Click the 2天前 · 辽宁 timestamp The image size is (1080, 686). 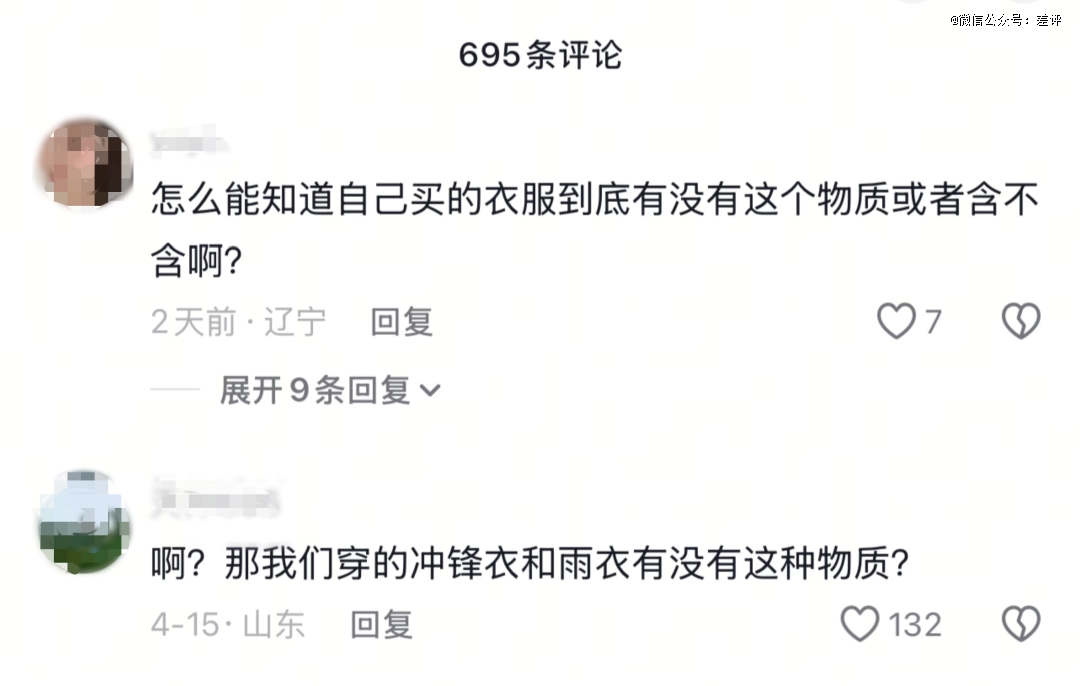tap(238, 322)
